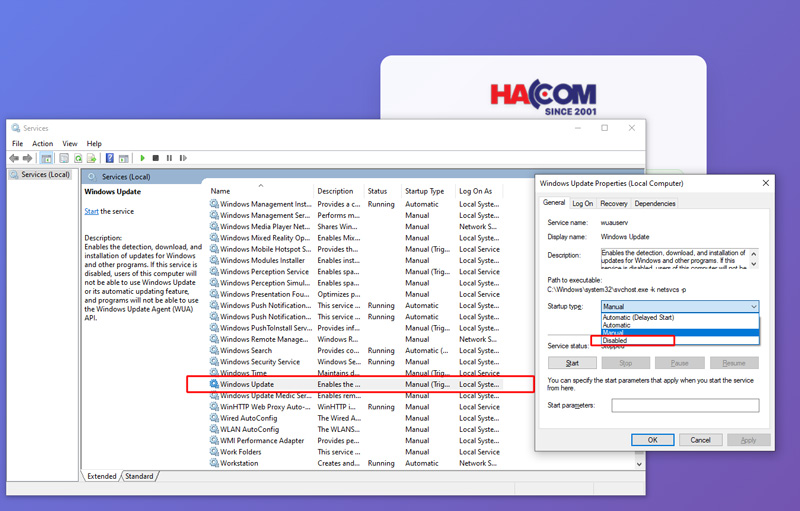Switch to the Standard view tab
The height and width of the screenshot is (511, 800).
[139, 476]
